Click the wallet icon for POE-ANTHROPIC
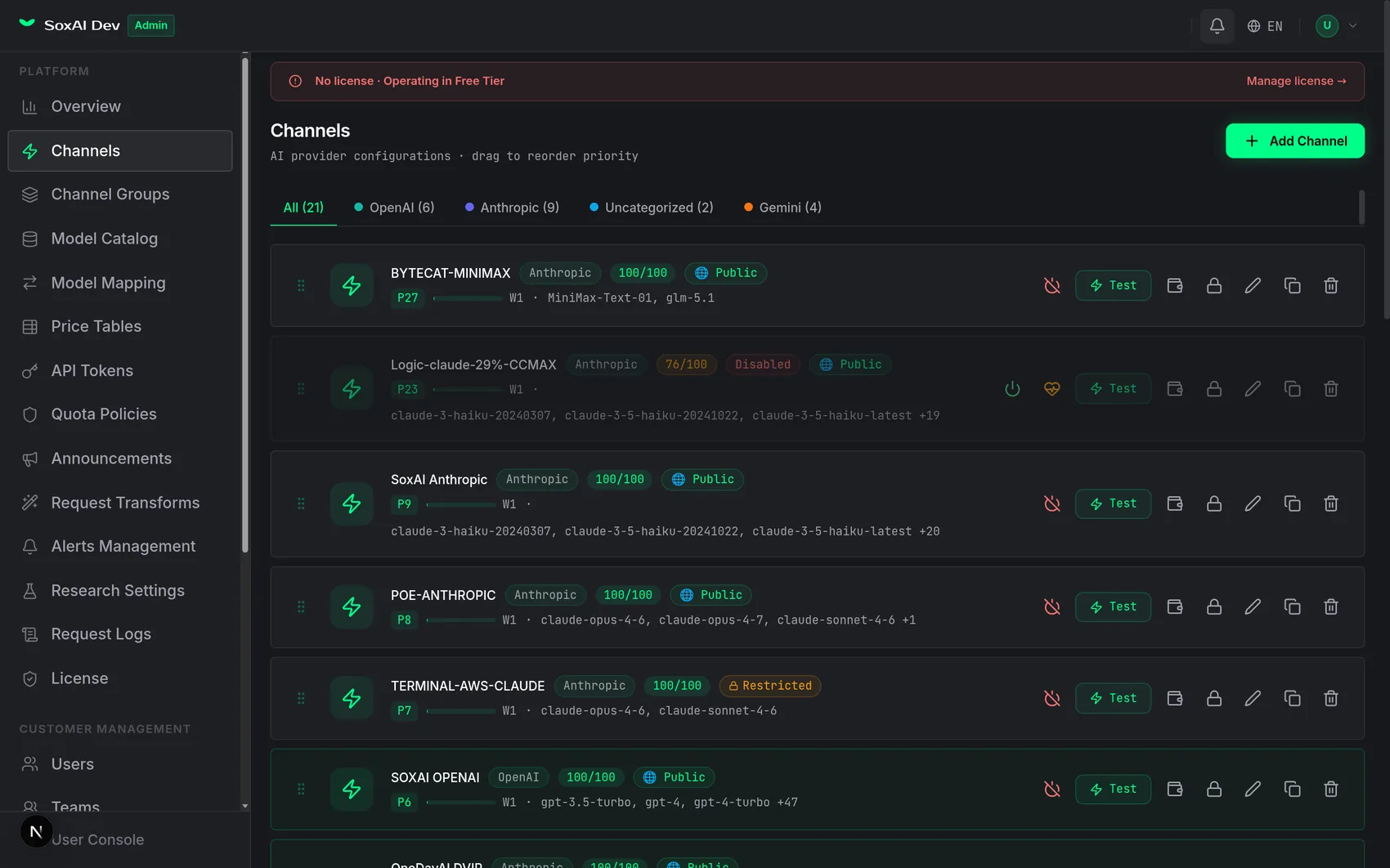 tap(1175, 606)
